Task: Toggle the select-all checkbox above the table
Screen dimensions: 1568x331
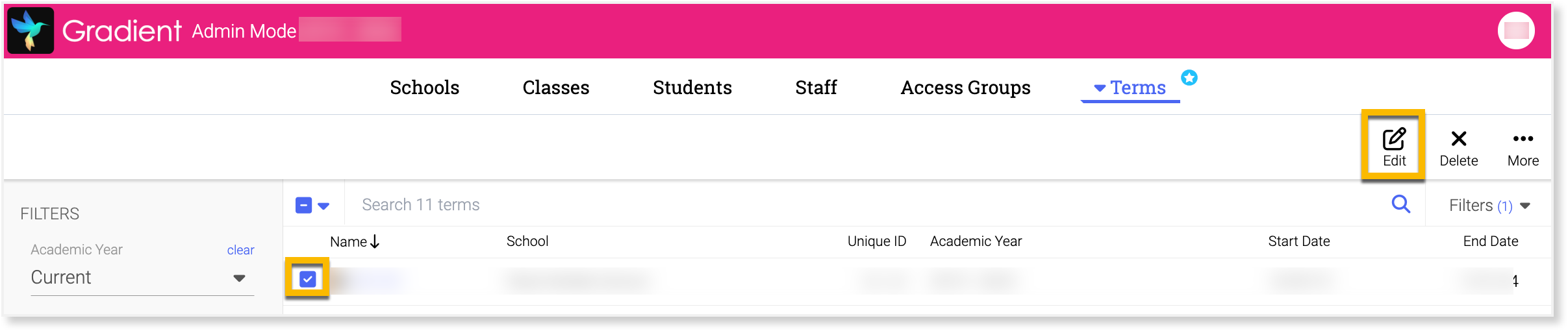Action: (x=303, y=205)
